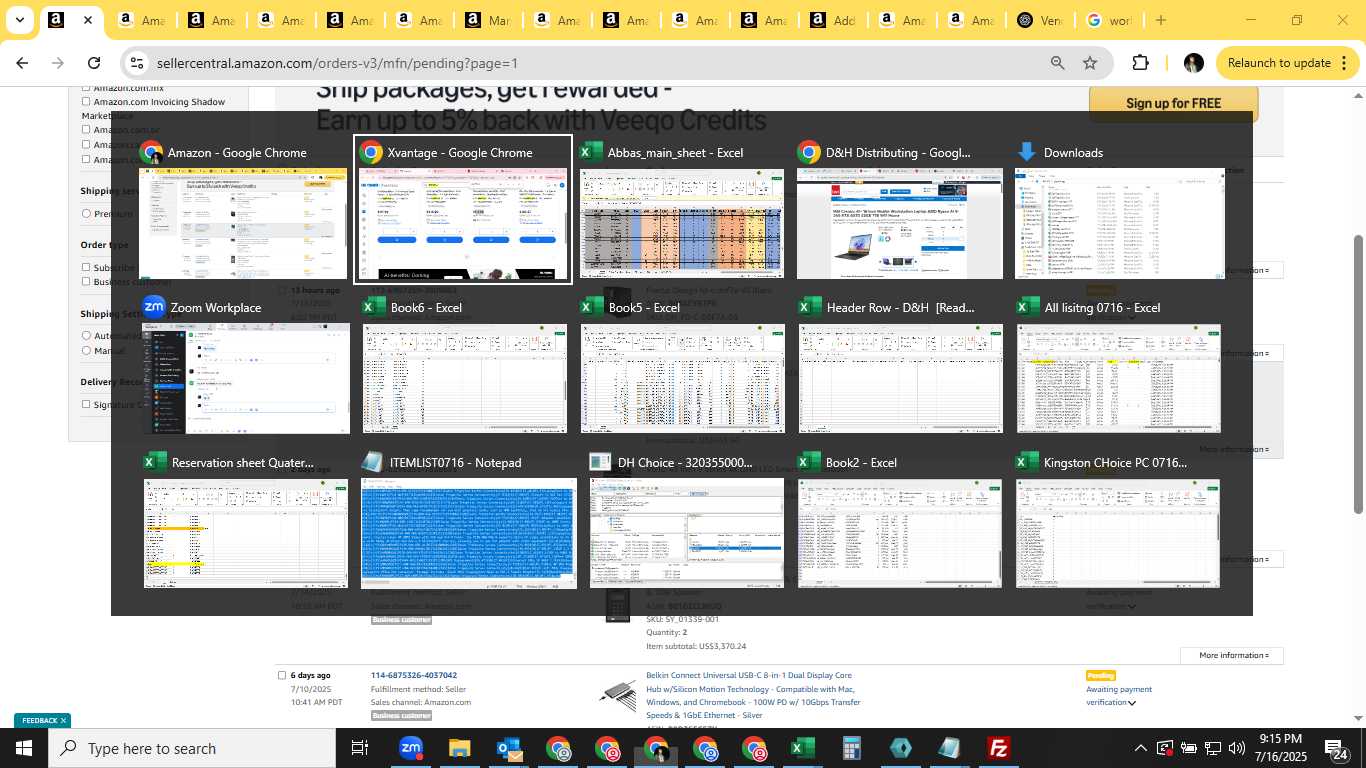1366x768 pixels.
Task: Tick the Business customer checkbox
Action: tap(86, 281)
